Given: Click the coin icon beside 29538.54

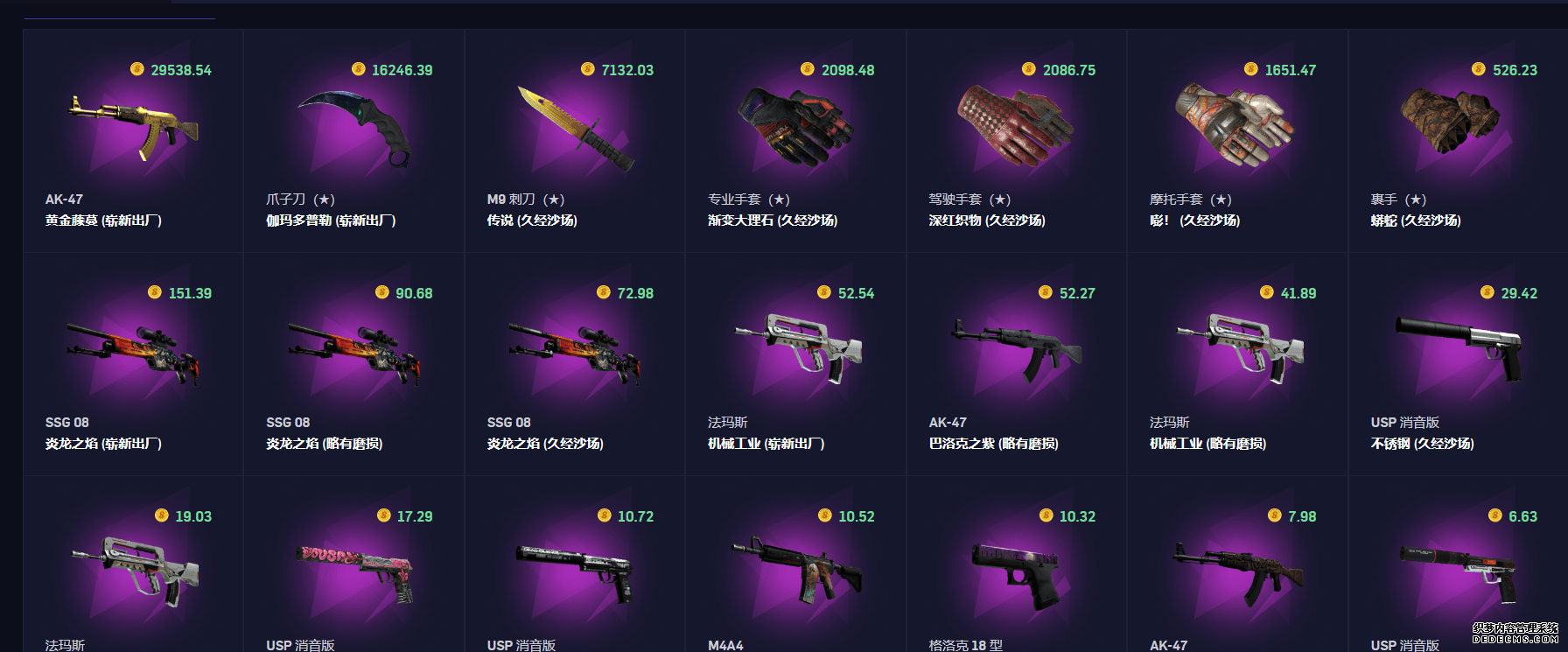Looking at the screenshot, I should (x=137, y=69).
